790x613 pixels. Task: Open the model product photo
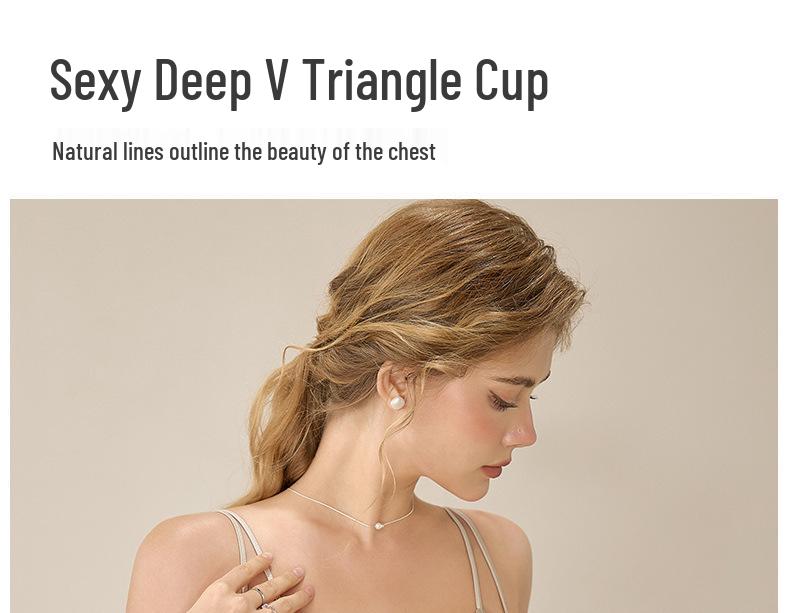click(394, 406)
